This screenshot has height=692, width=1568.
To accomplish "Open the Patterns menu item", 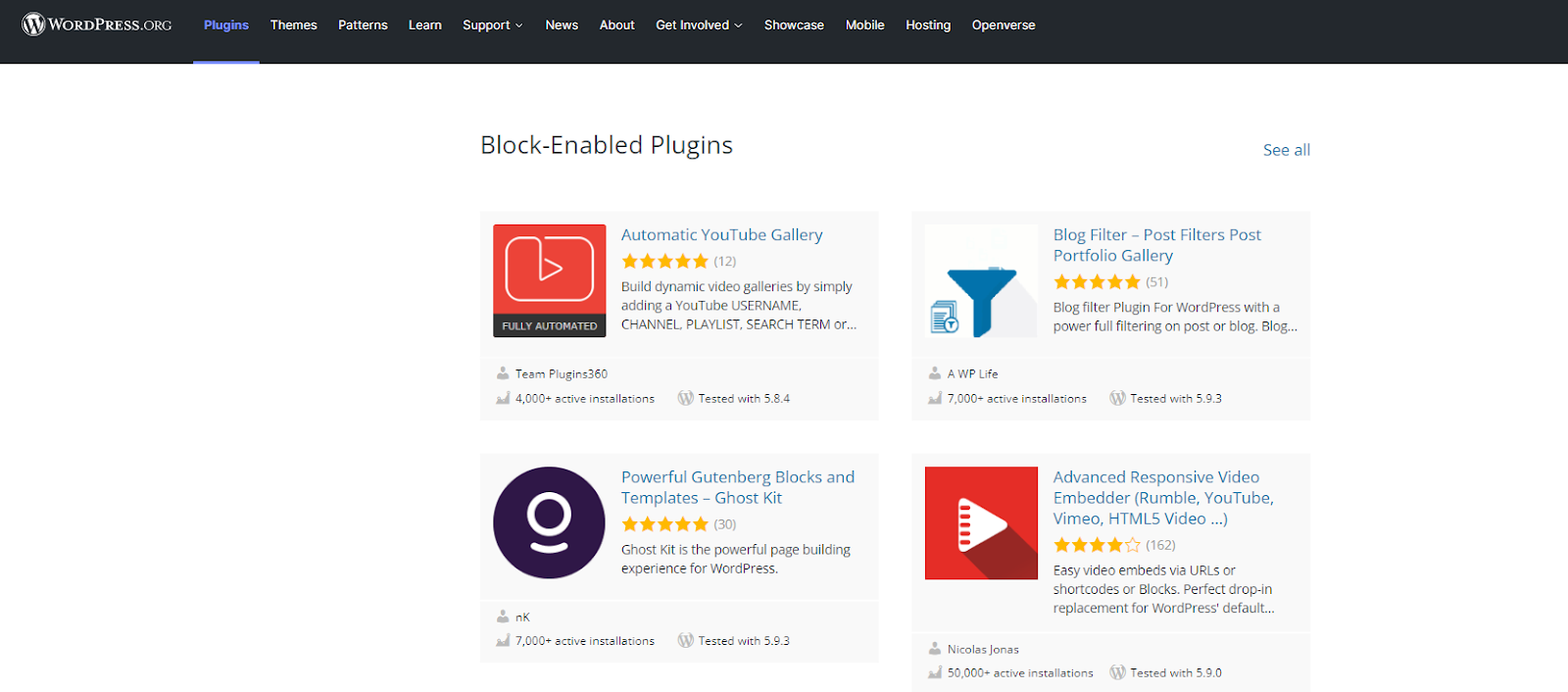I will (x=363, y=25).
